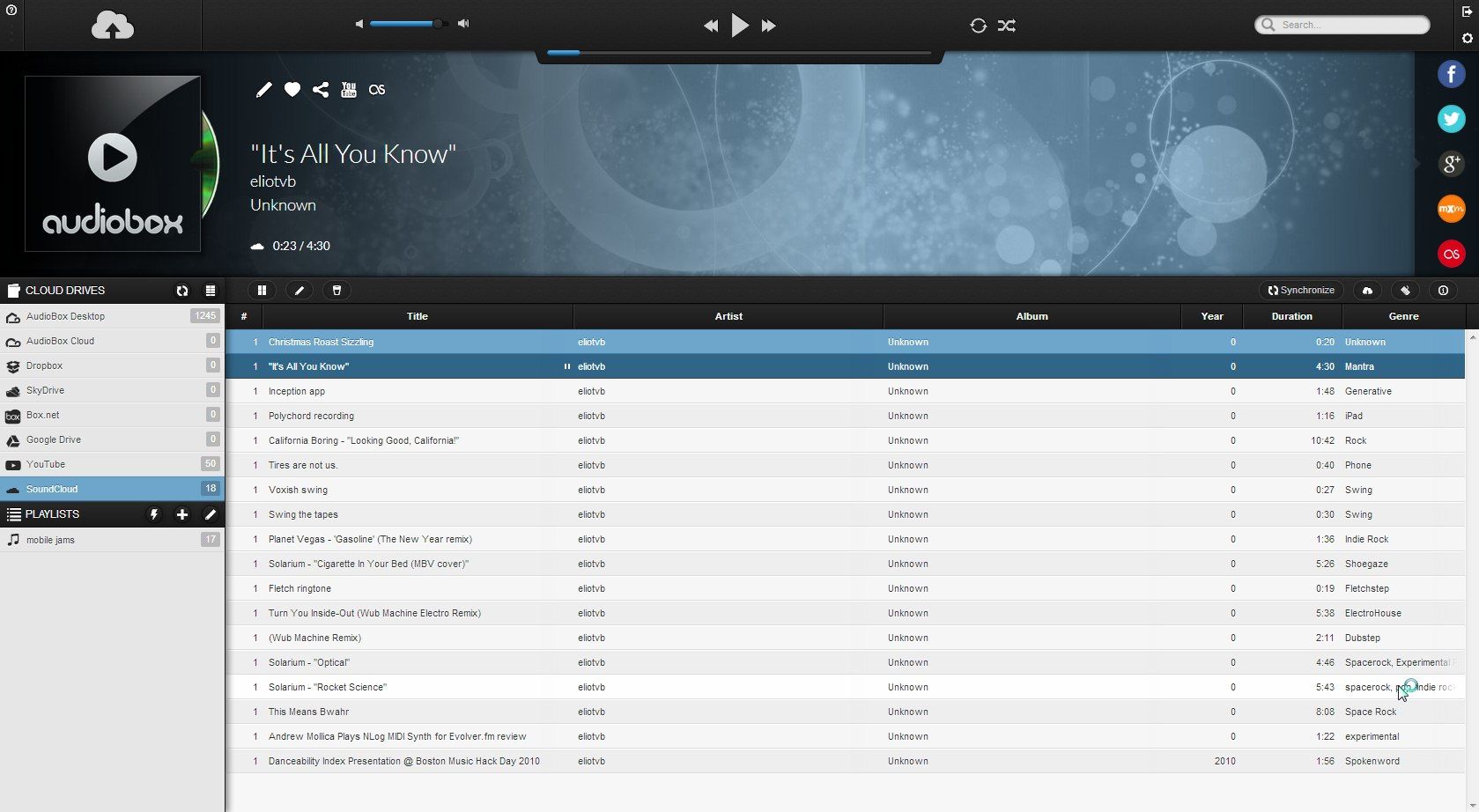Open the tag editor icon
The height and width of the screenshot is (812, 1479).
pyautogui.click(x=1406, y=290)
